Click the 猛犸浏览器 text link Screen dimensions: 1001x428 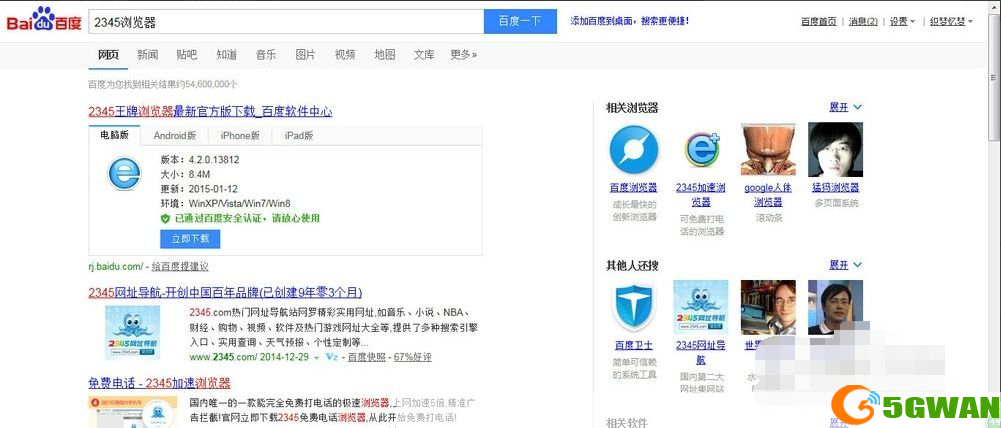coord(835,188)
